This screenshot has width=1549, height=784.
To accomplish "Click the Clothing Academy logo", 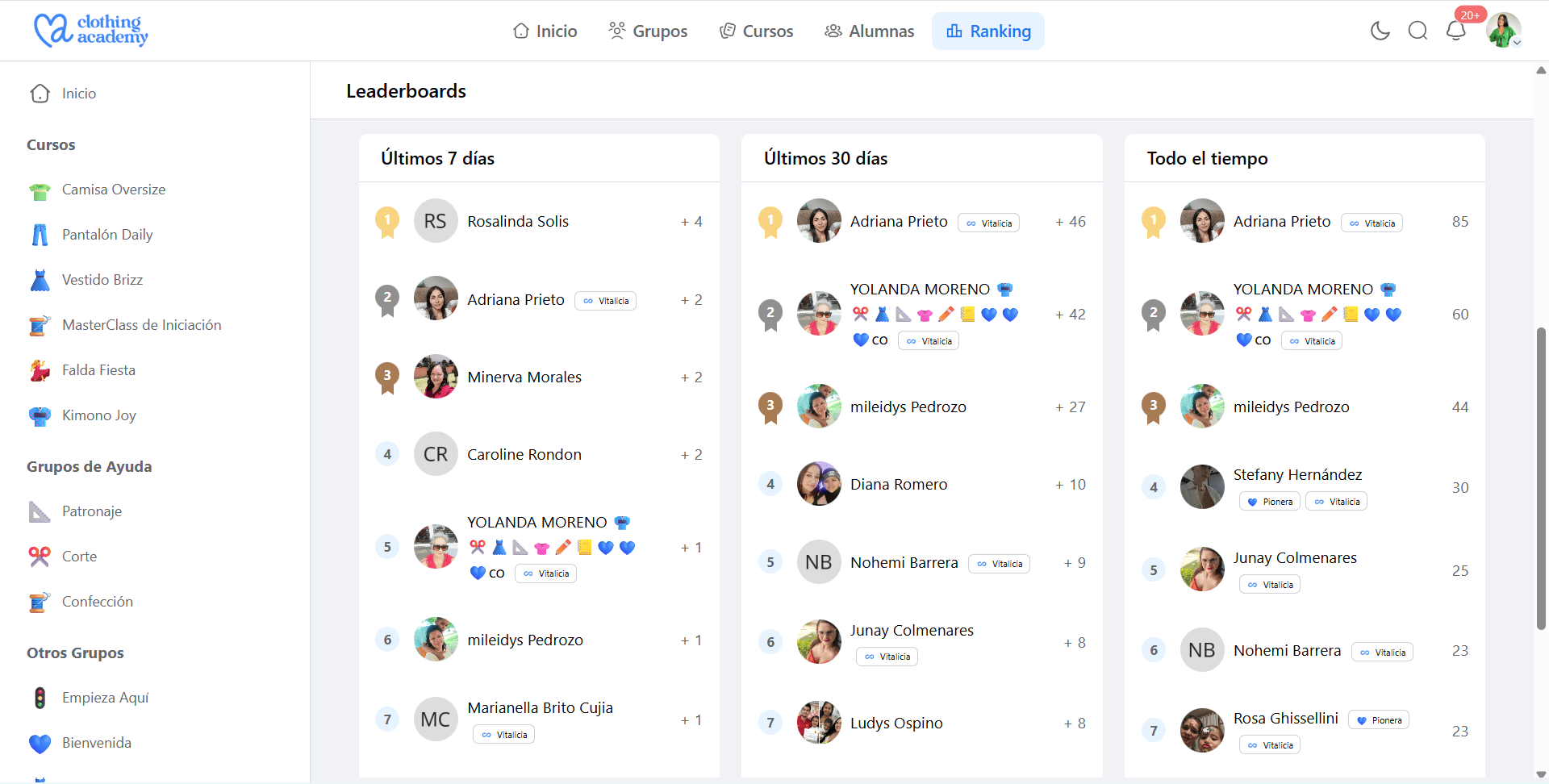I will pos(90,31).
